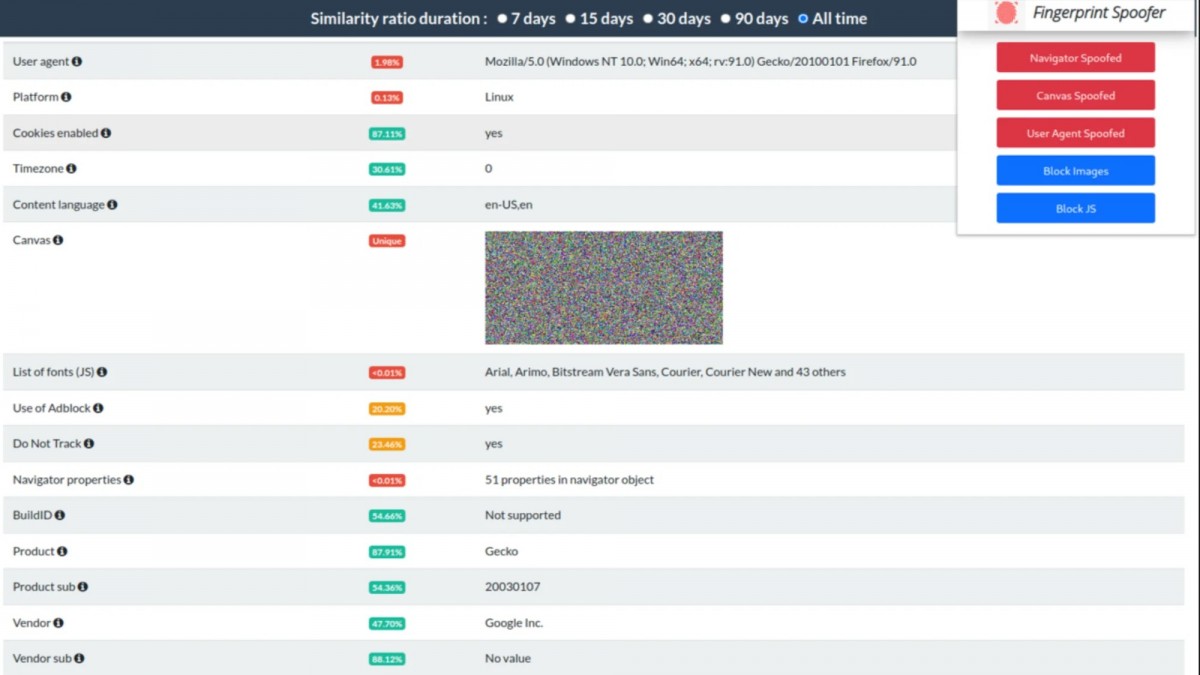Click the 41.63% Content language badge
Viewport: 1200px width, 675px height.
(387, 205)
